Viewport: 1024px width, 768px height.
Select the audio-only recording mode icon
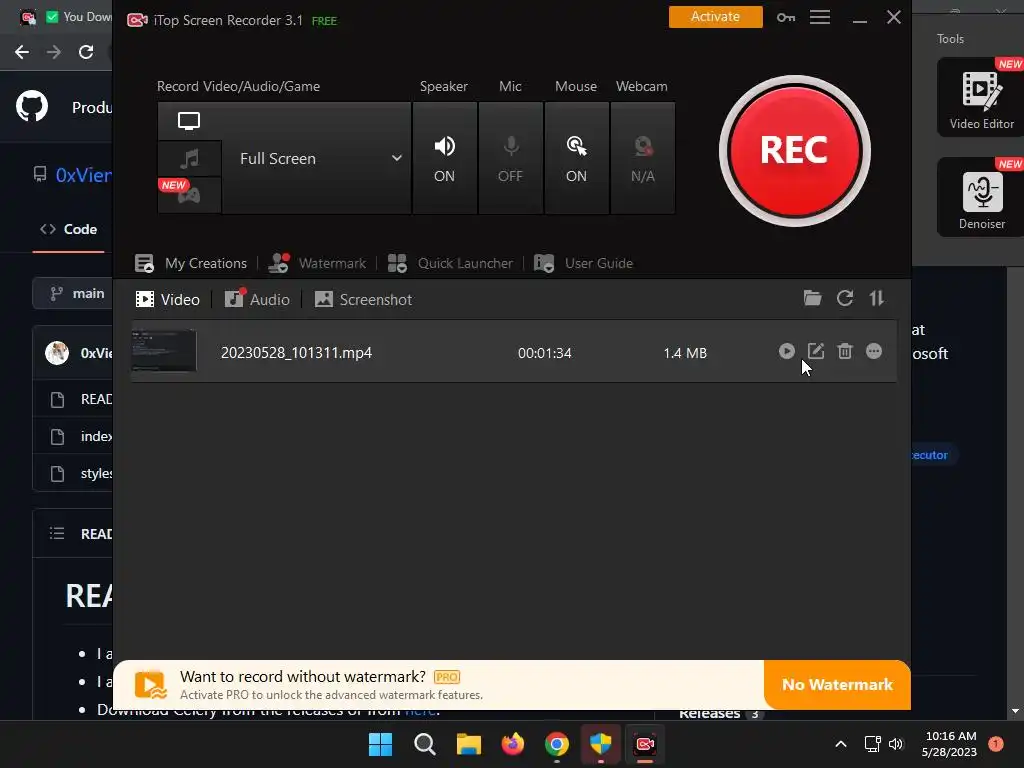tap(189, 159)
